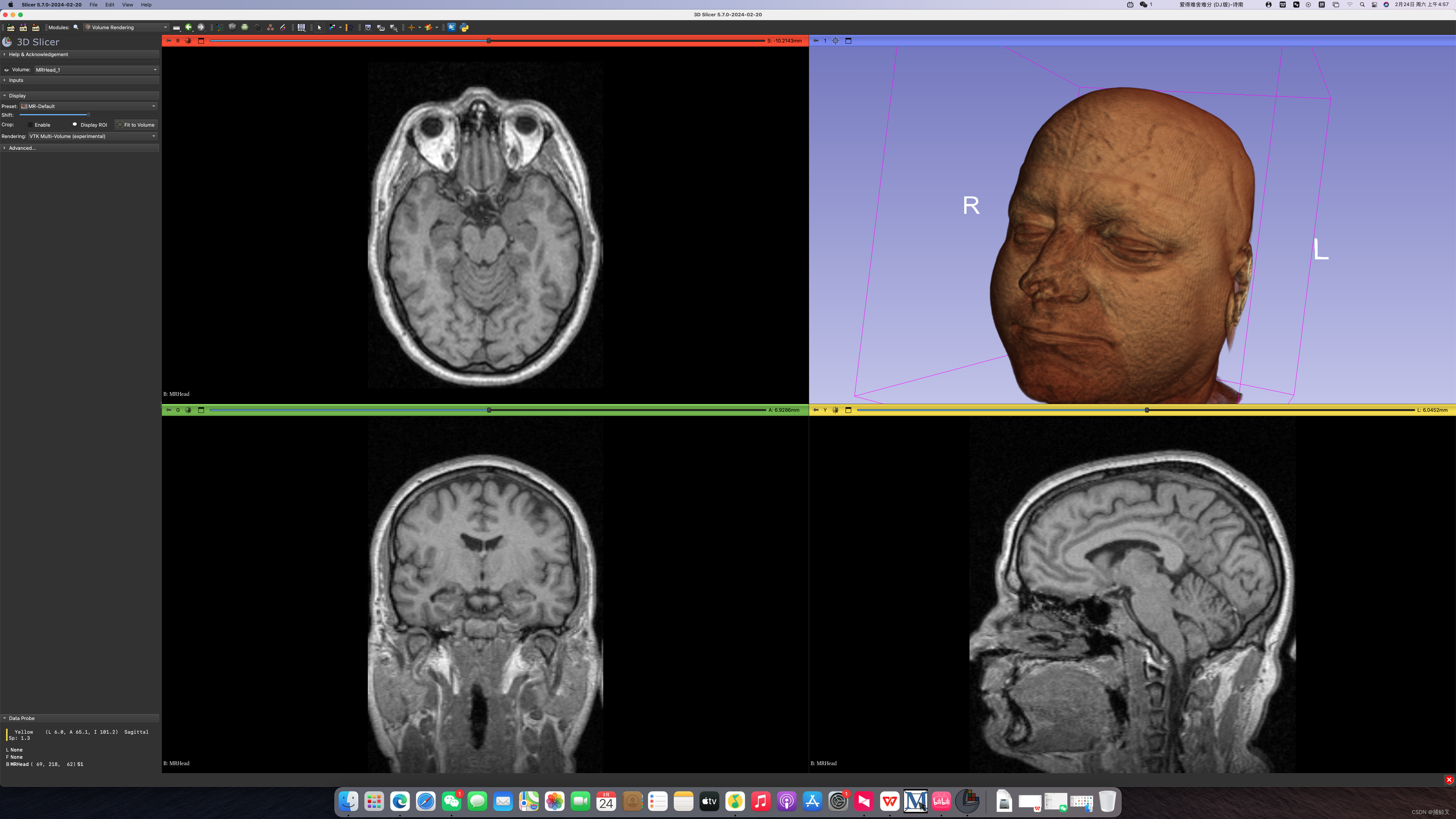This screenshot has height=819, width=1456.
Task: Click the slice intersections icon
Action: (x=429, y=27)
